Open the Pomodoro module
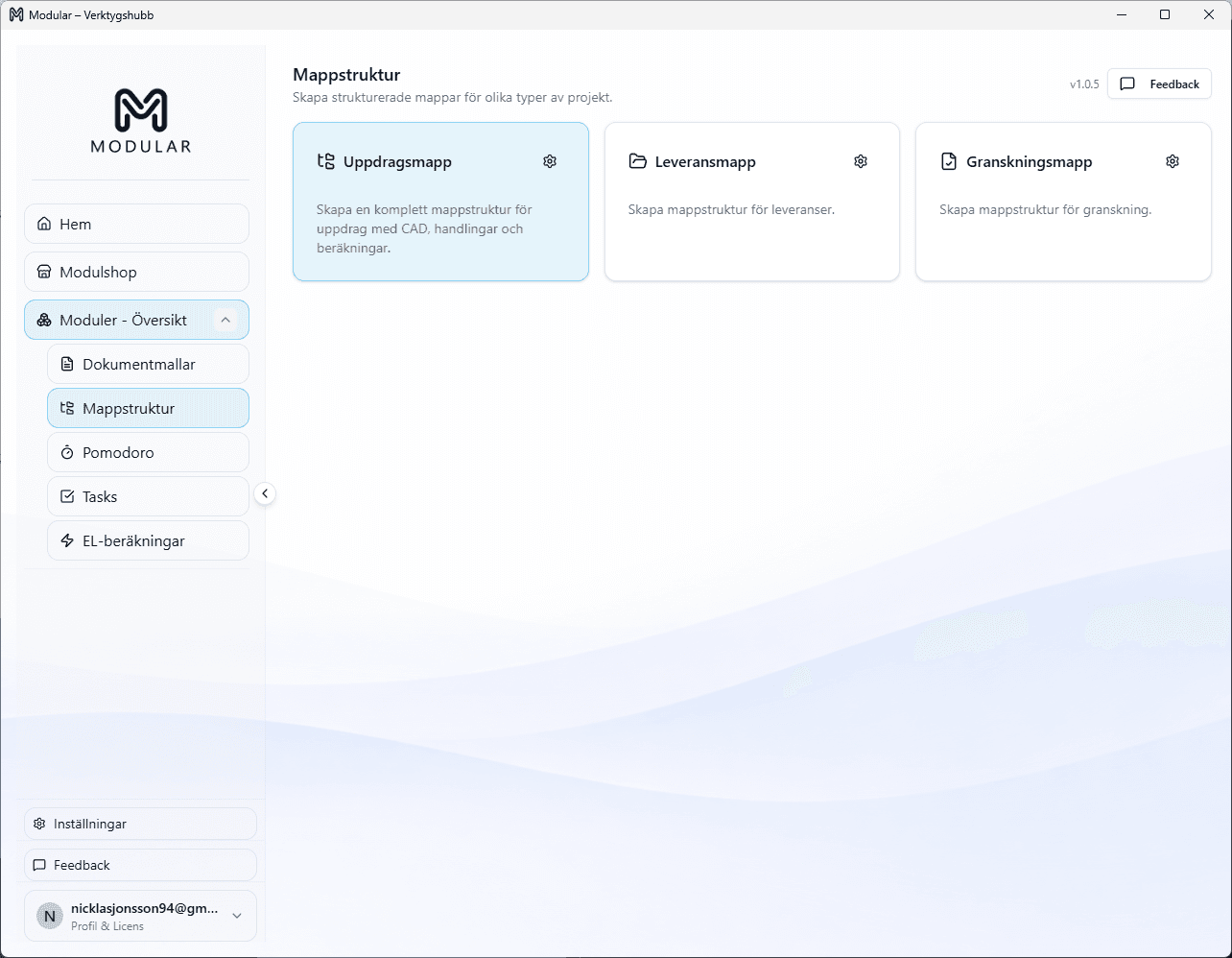This screenshot has height=958, width=1232. 148,452
